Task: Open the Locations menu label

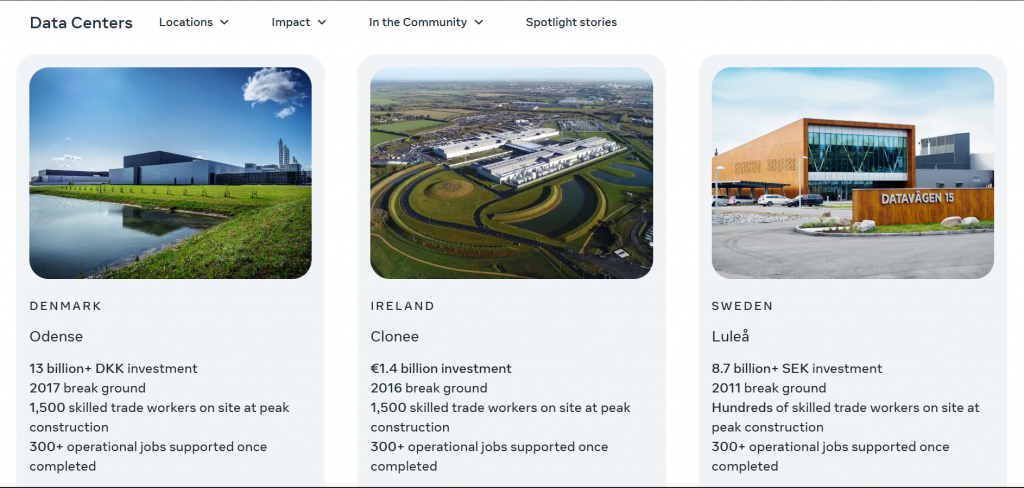Action: pos(186,22)
